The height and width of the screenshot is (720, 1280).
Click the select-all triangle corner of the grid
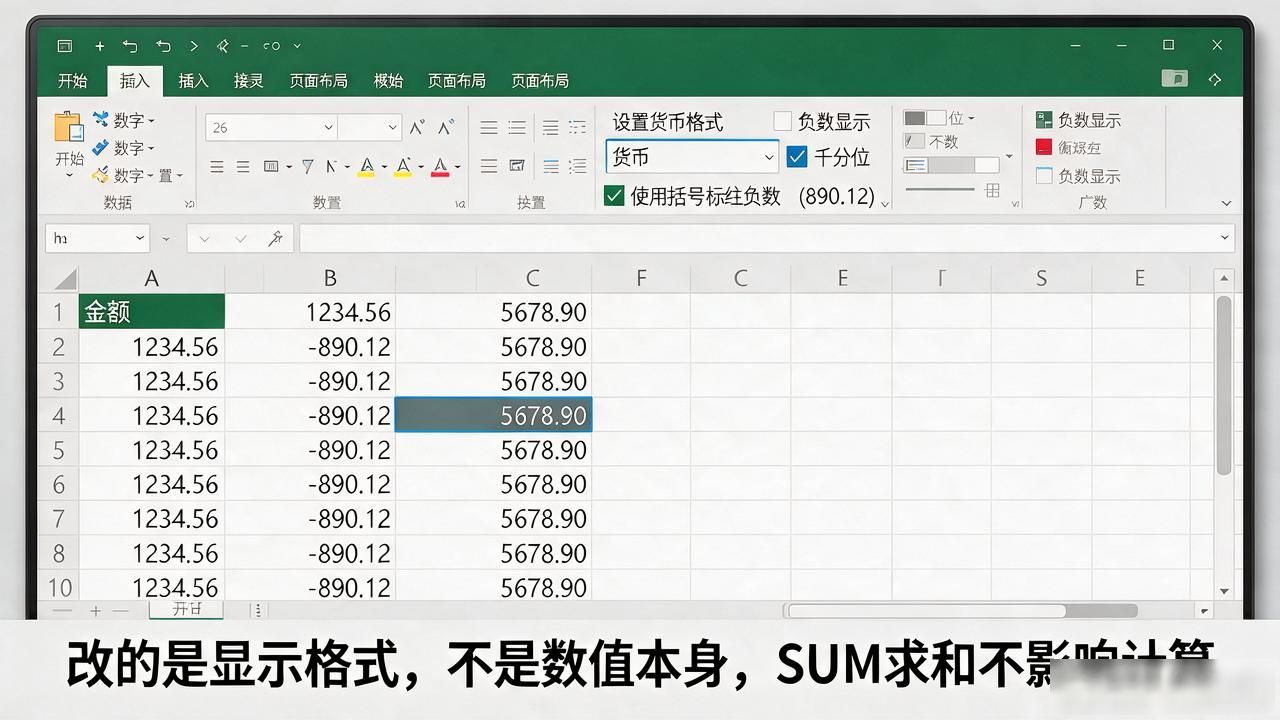tap(64, 278)
